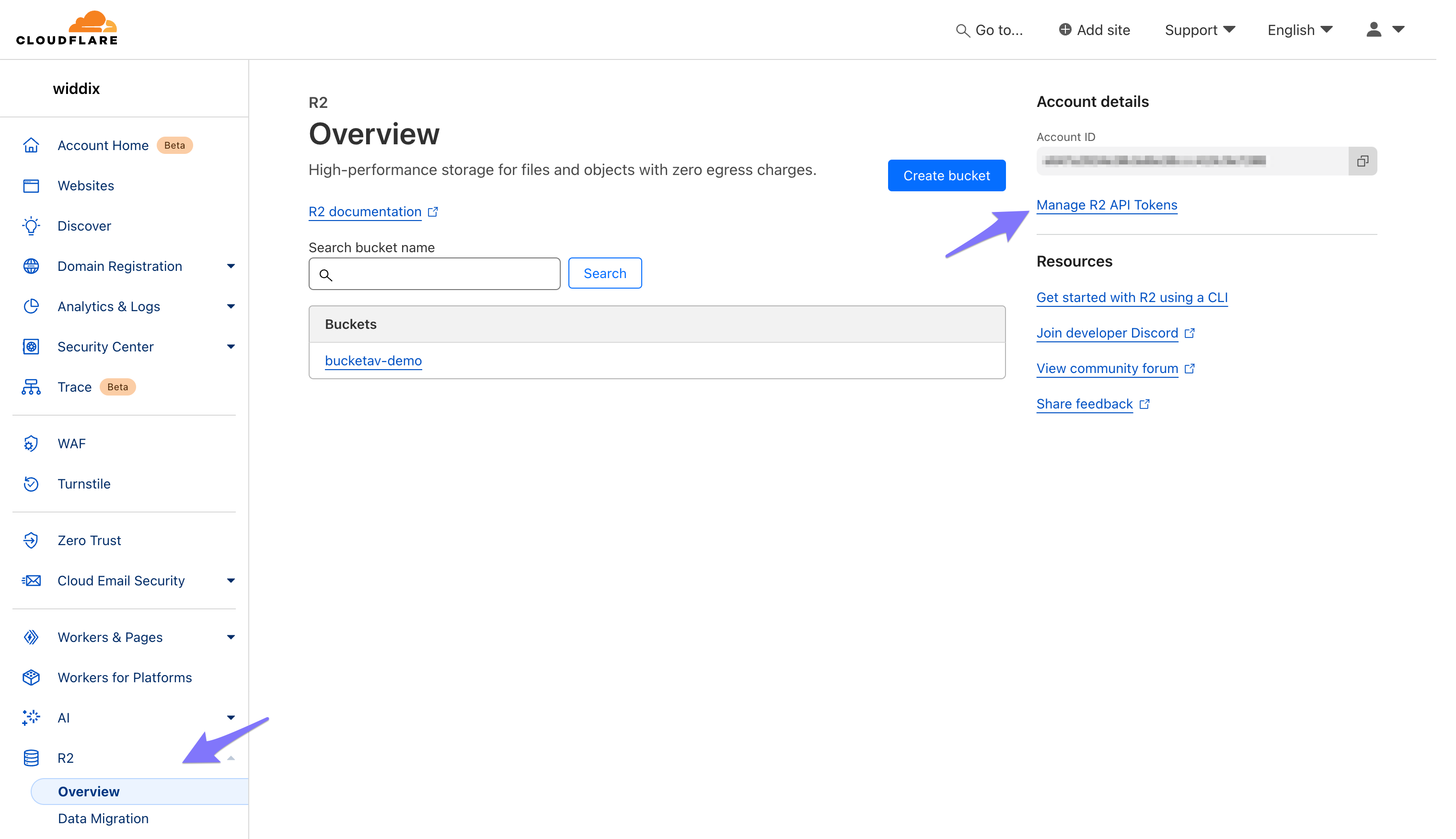Open the Support dropdown menu
This screenshot has height=839, width=1456.
[x=1200, y=30]
